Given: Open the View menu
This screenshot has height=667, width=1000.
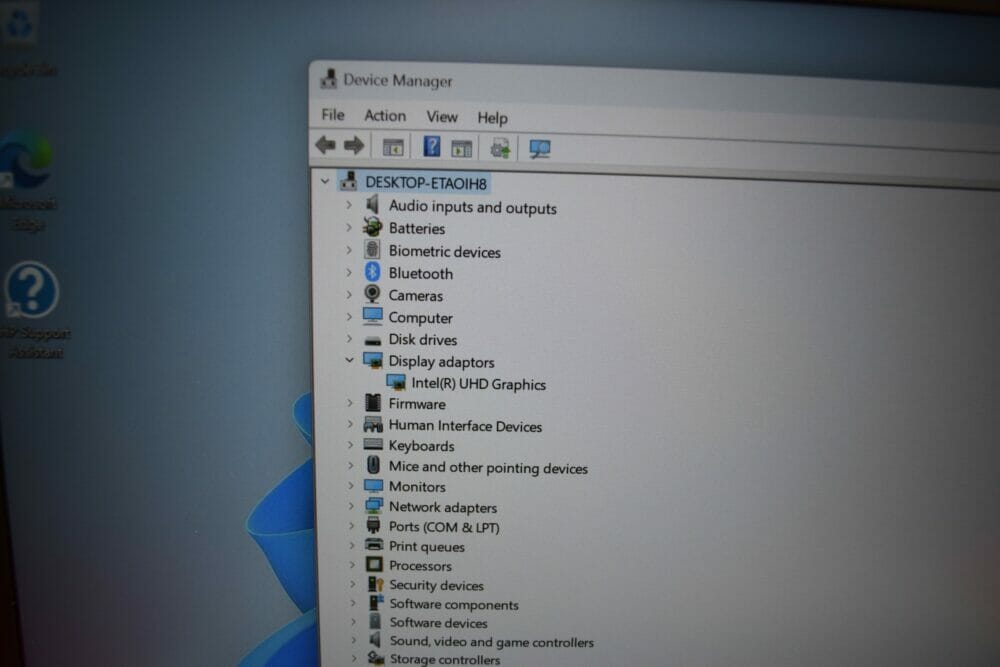Looking at the screenshot, I should (x=442, y=117).
